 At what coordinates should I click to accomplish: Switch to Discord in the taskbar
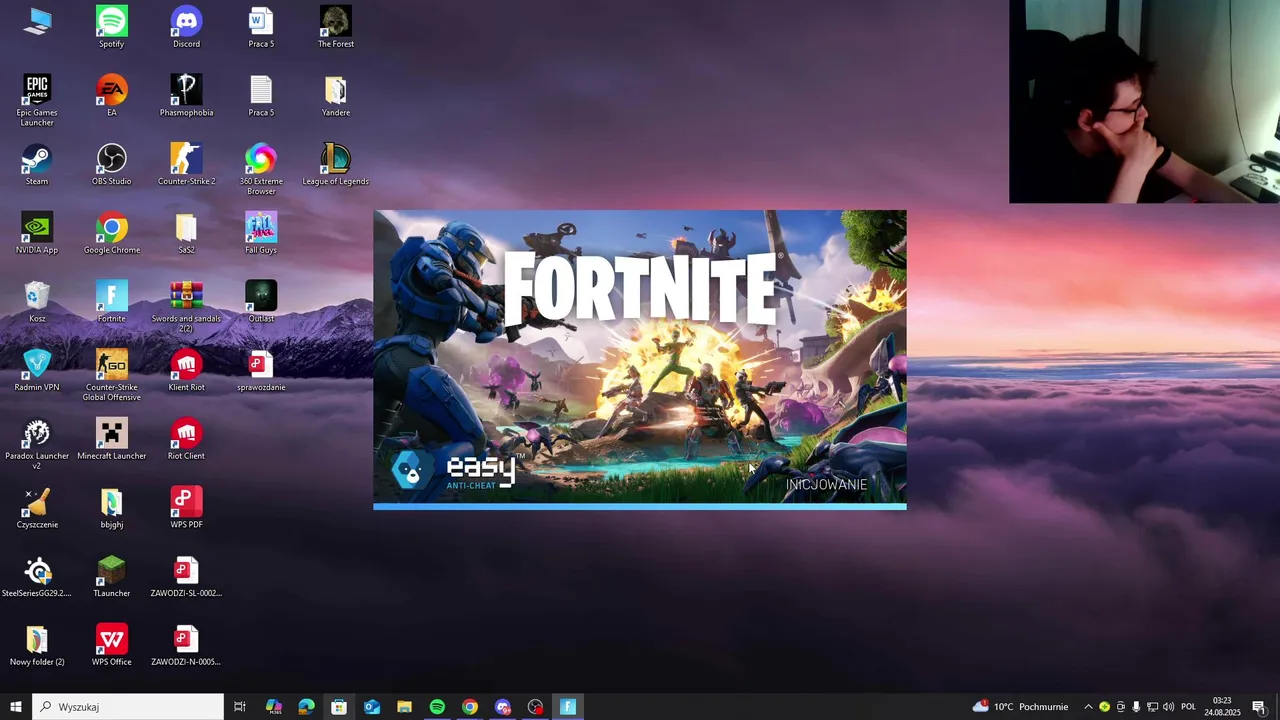[503, 707]
